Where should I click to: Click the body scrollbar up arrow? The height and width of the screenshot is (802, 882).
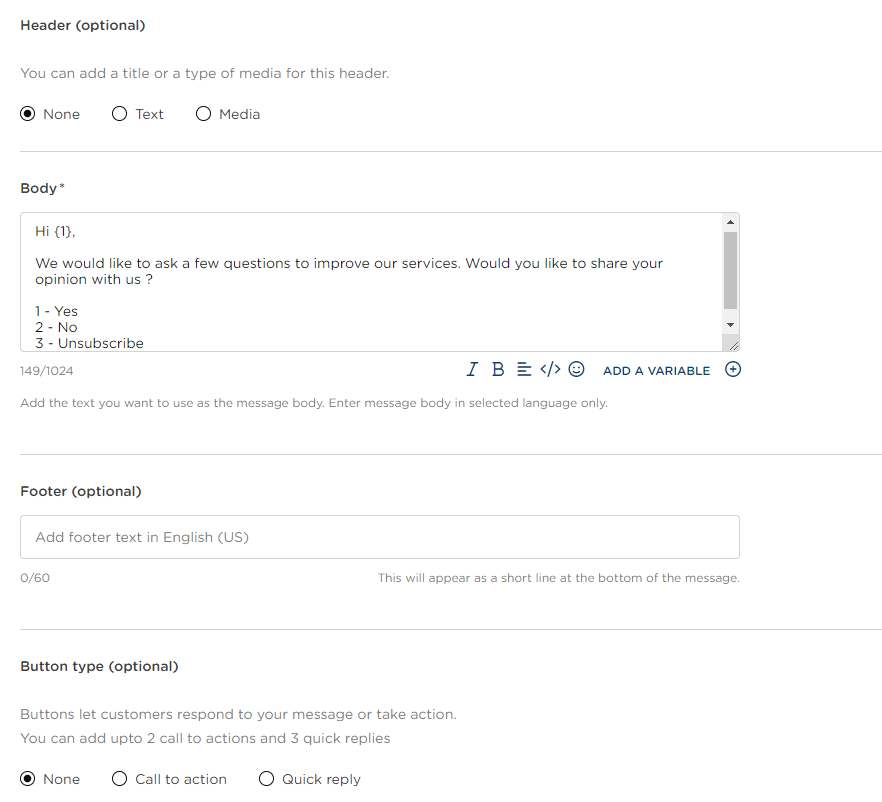(730, 221)
